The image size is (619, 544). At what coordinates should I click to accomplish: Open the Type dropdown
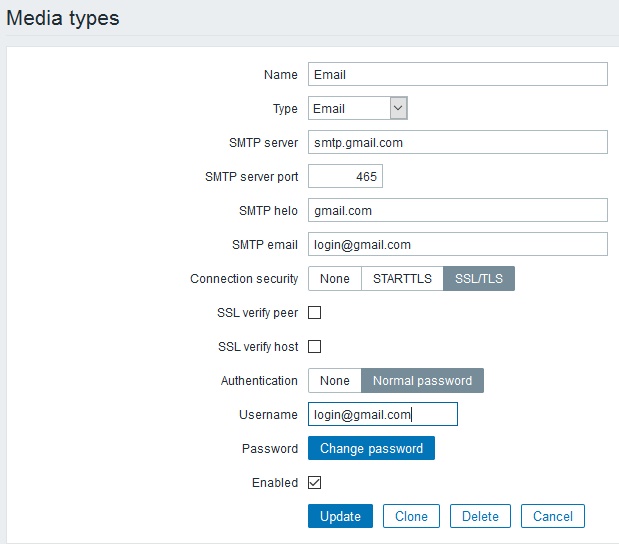click(x=357, y=108)
